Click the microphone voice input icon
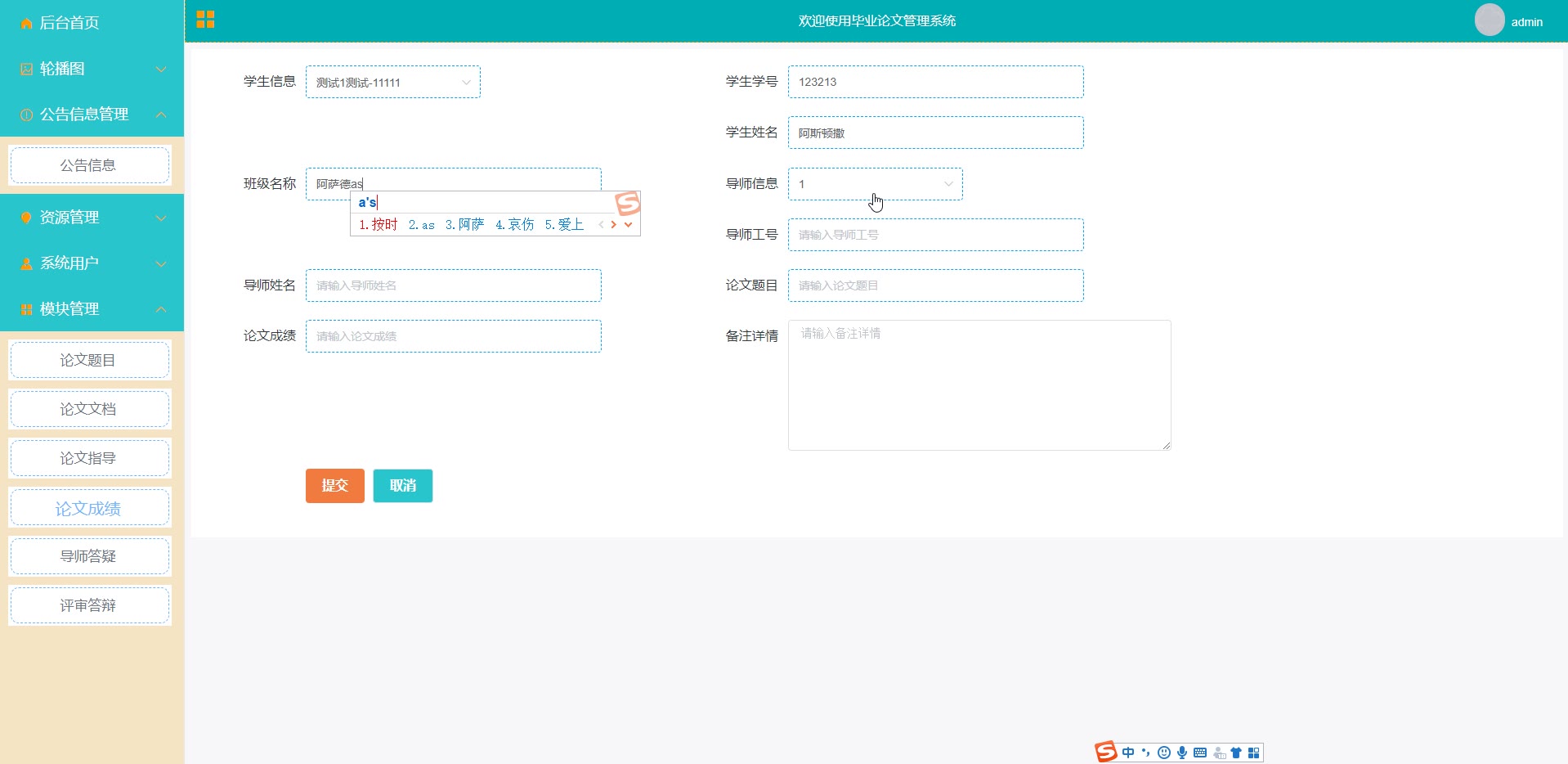The image size is (1568, 764). 1181,753
